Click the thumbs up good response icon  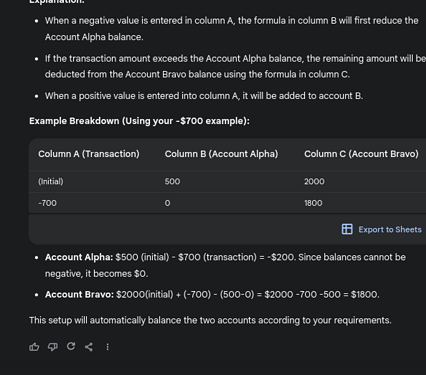[x=34, y=347]
